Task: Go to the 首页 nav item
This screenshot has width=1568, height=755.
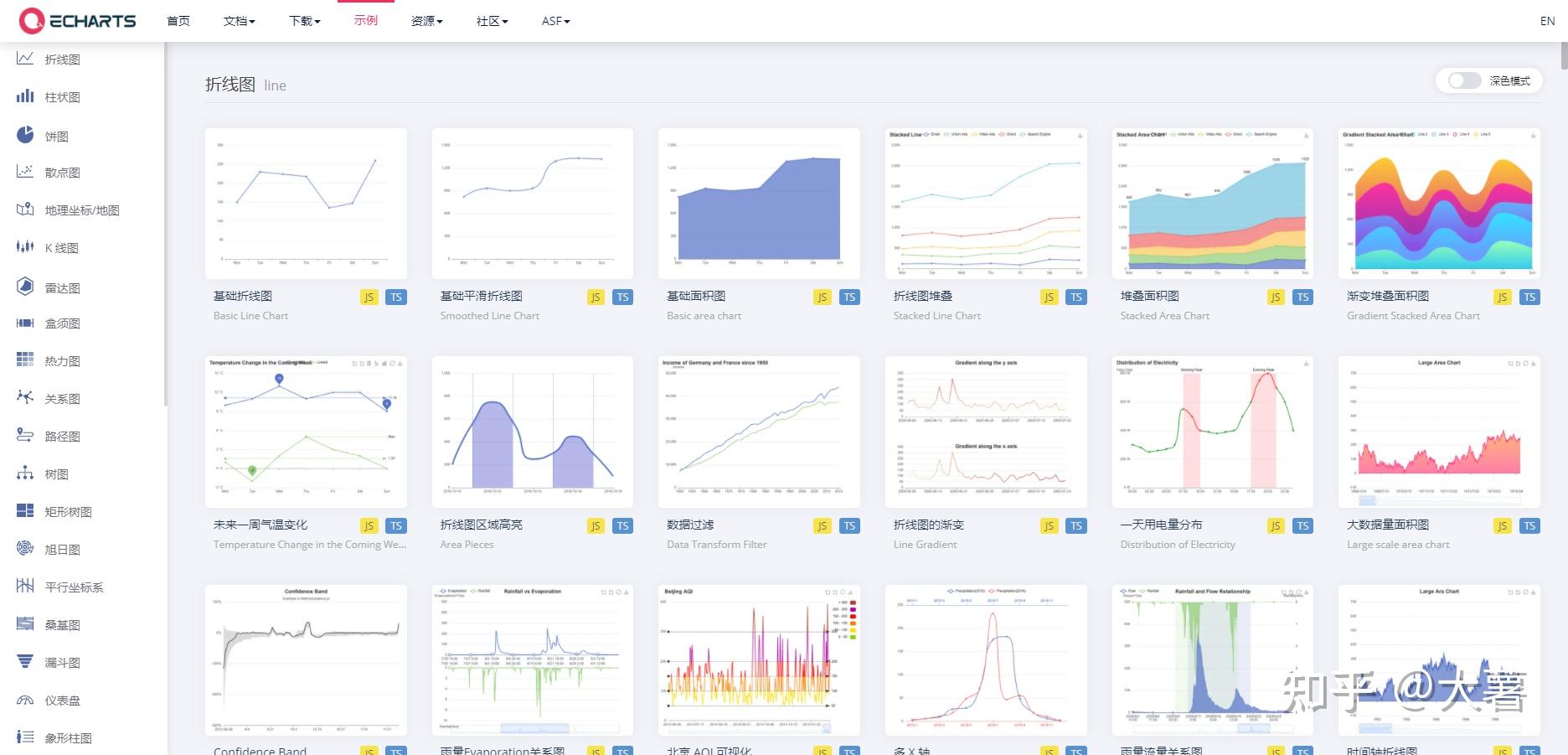Action: [178, 21]
